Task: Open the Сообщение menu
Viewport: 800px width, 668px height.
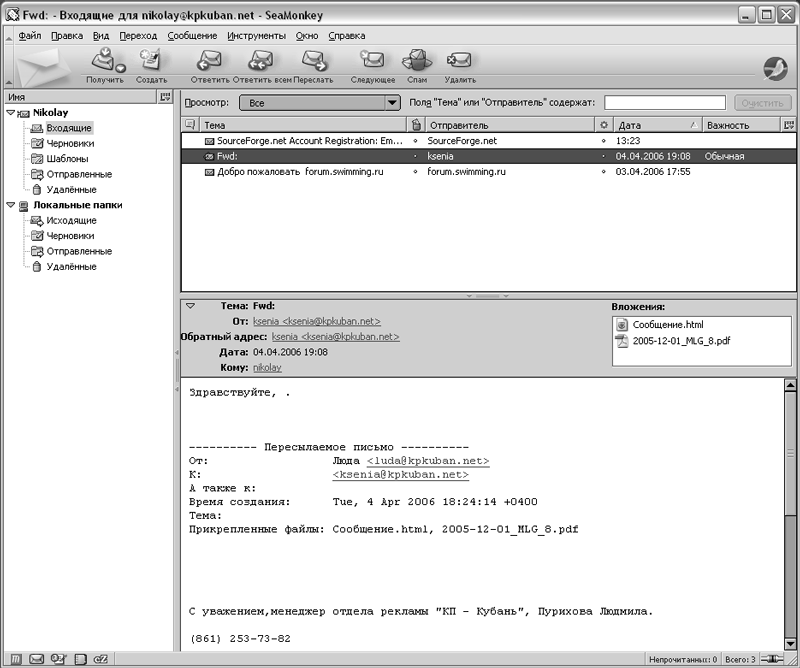Action: point(192,35)
